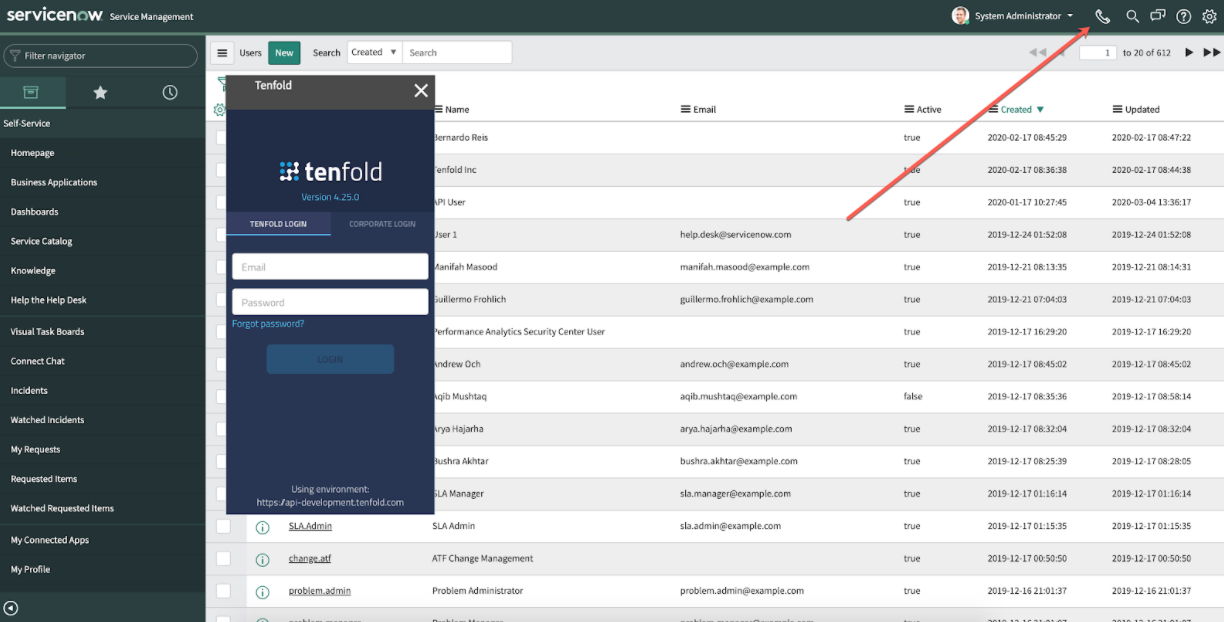Show all applications navigator tab icon
The width and height of the screenshot is (1224, 622).
click(31, 92)
